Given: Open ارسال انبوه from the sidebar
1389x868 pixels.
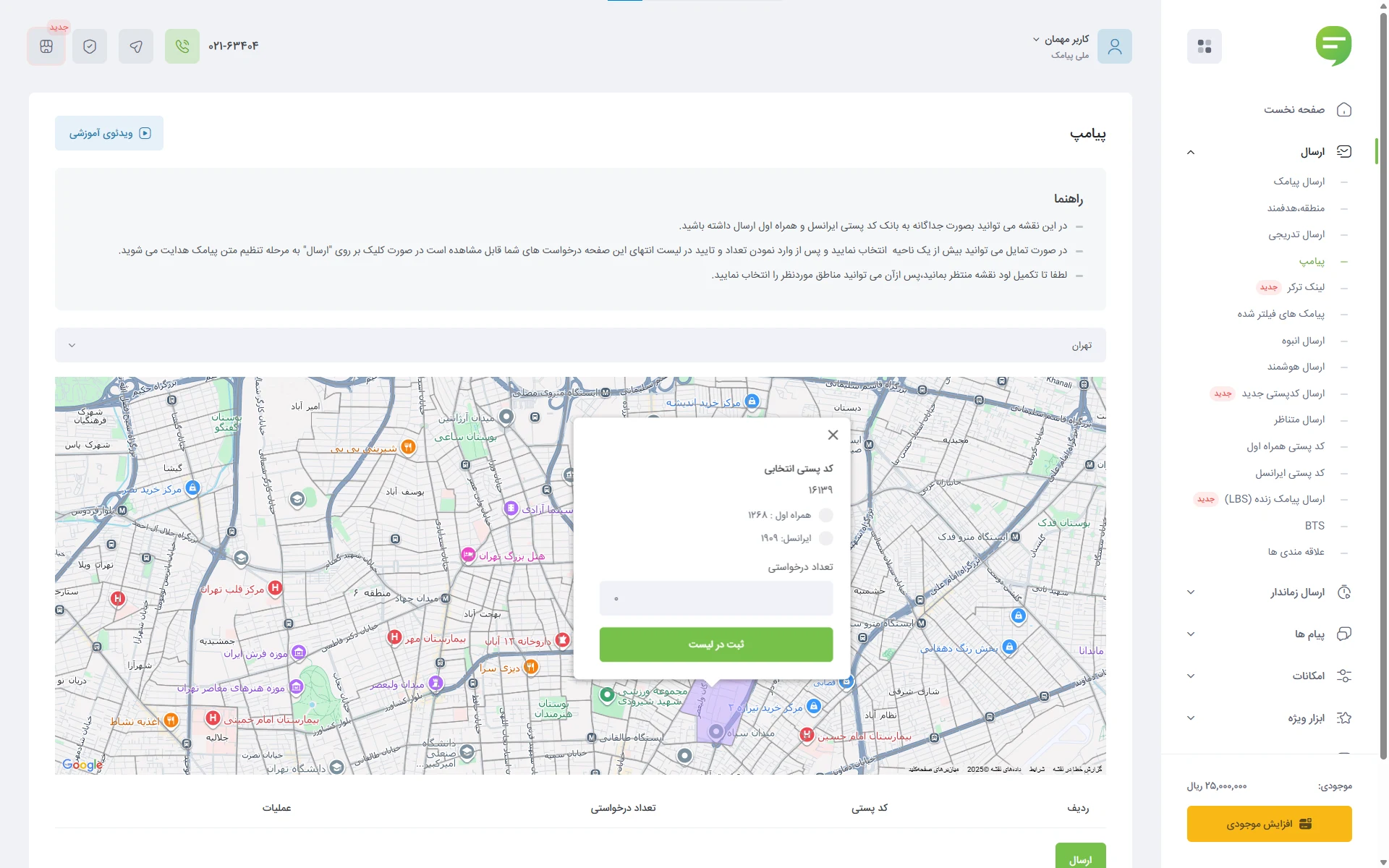Looking at the screenshot, I should pos(1303,341).
